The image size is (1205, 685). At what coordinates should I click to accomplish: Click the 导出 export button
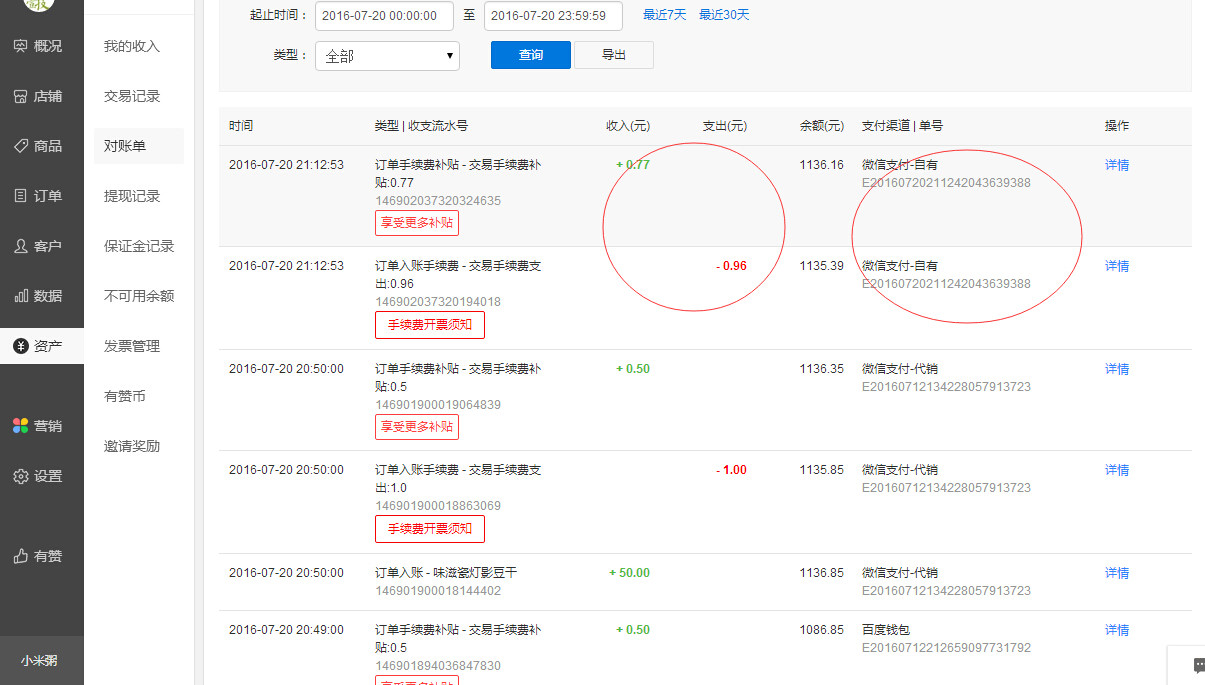(614, 55)
